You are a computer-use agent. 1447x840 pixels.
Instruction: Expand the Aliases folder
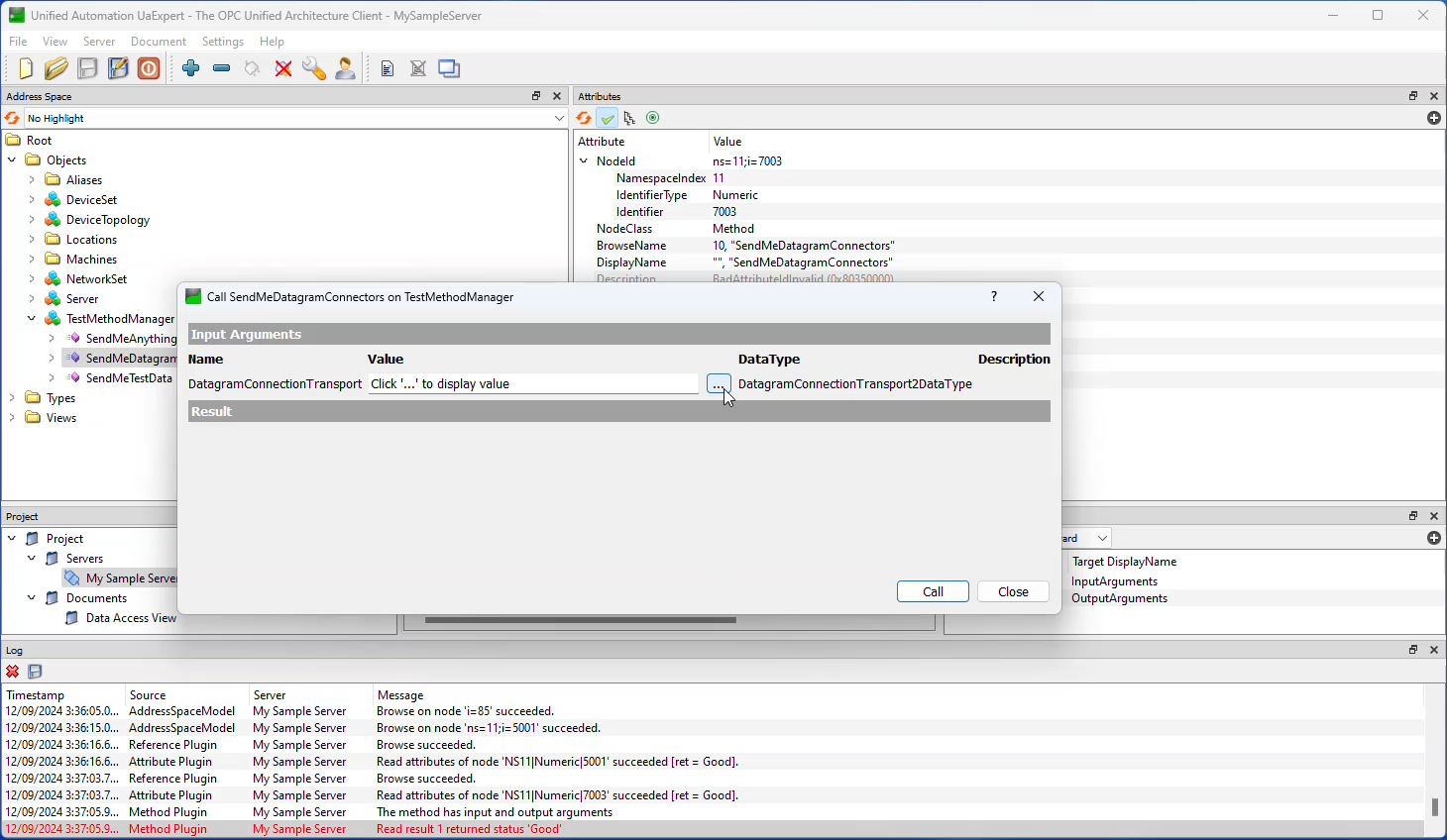pos(32,180)
